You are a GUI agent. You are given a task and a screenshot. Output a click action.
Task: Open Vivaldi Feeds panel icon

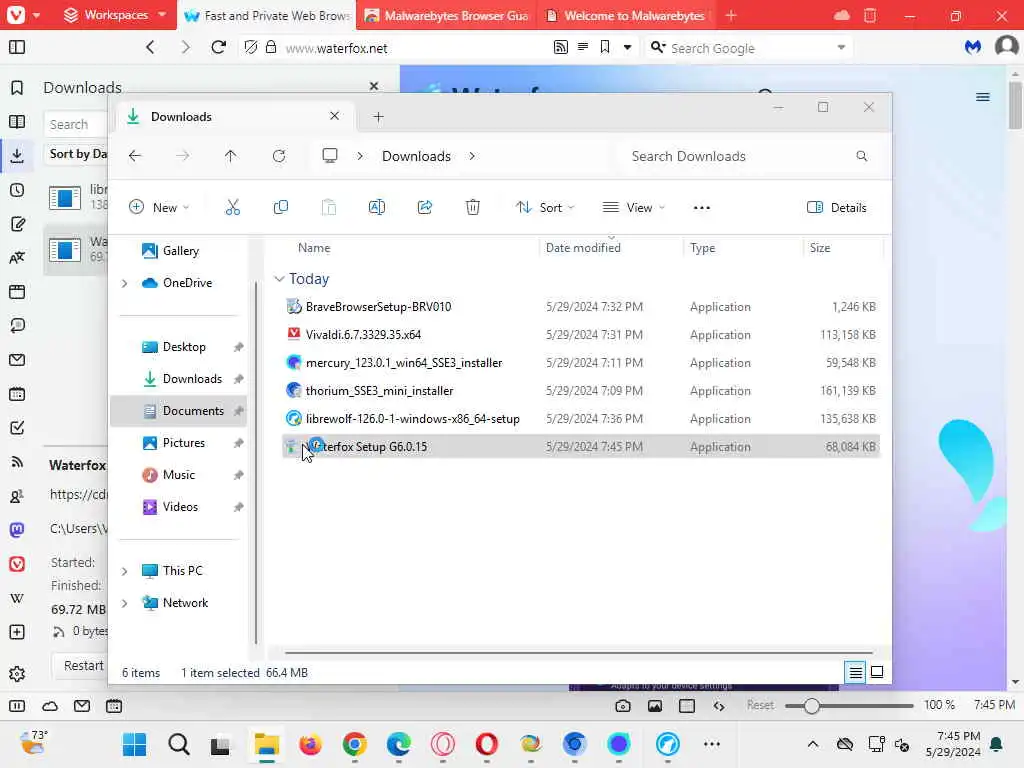[x=17, y=462]
